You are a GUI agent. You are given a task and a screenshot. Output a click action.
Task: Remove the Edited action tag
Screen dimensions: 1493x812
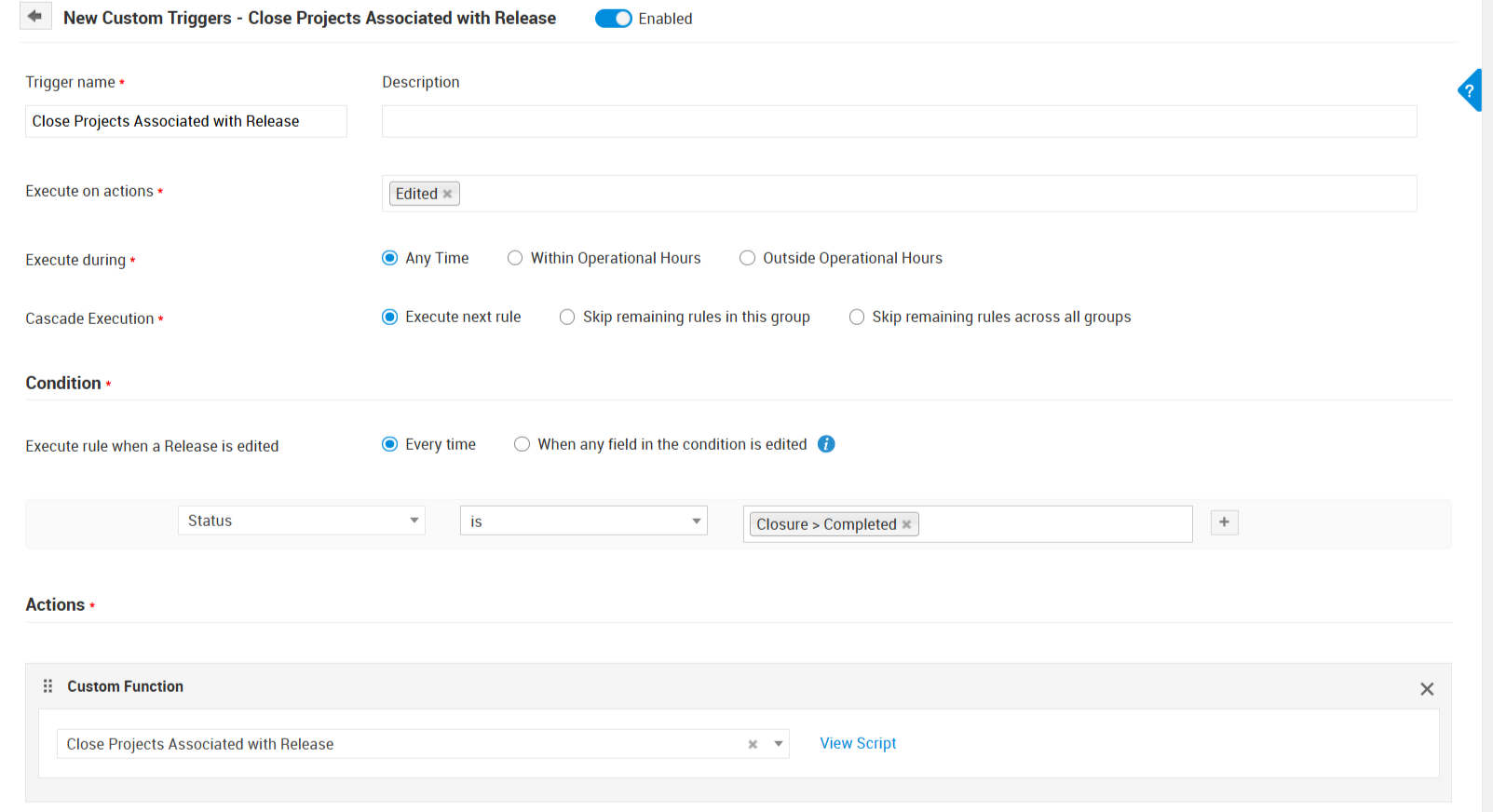[x=448, y=194]
